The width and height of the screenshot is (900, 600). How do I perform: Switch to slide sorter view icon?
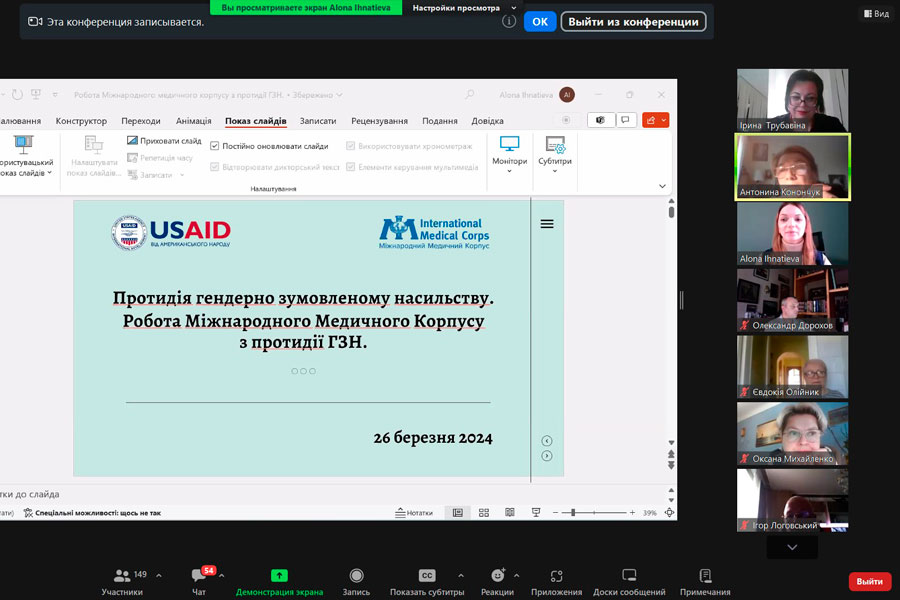484,513
